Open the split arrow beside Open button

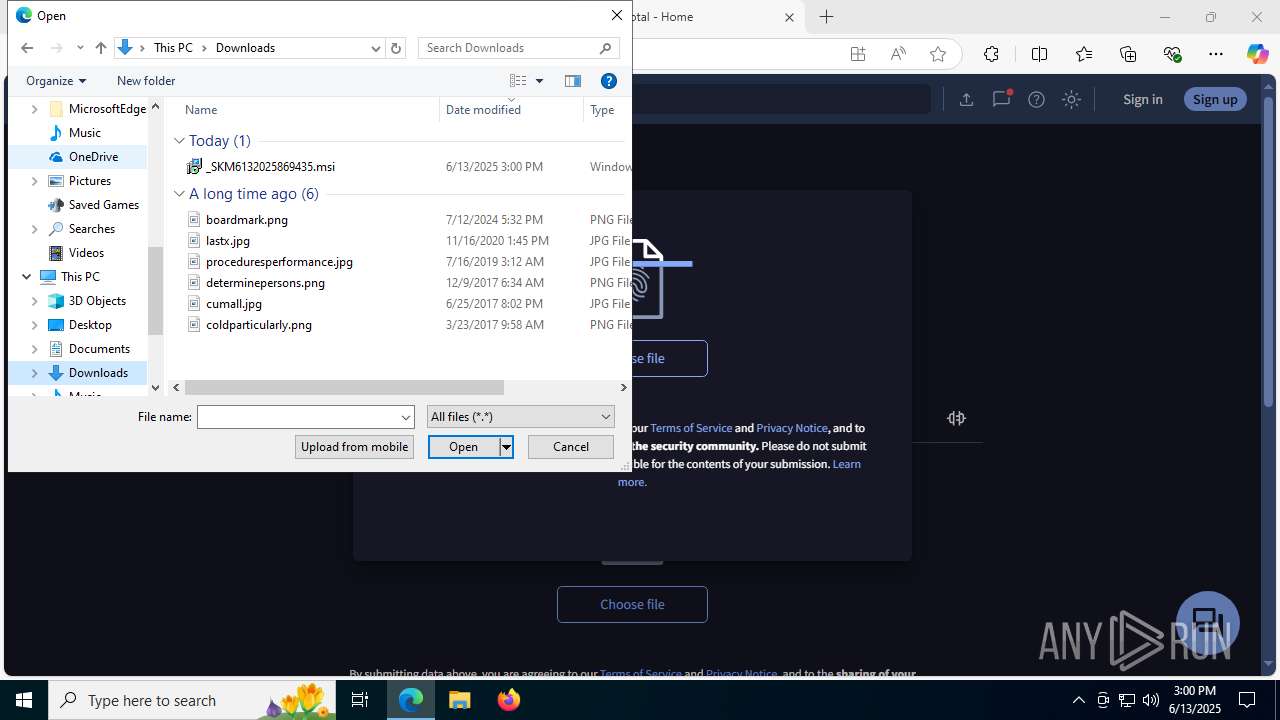[x=506, y=447]
